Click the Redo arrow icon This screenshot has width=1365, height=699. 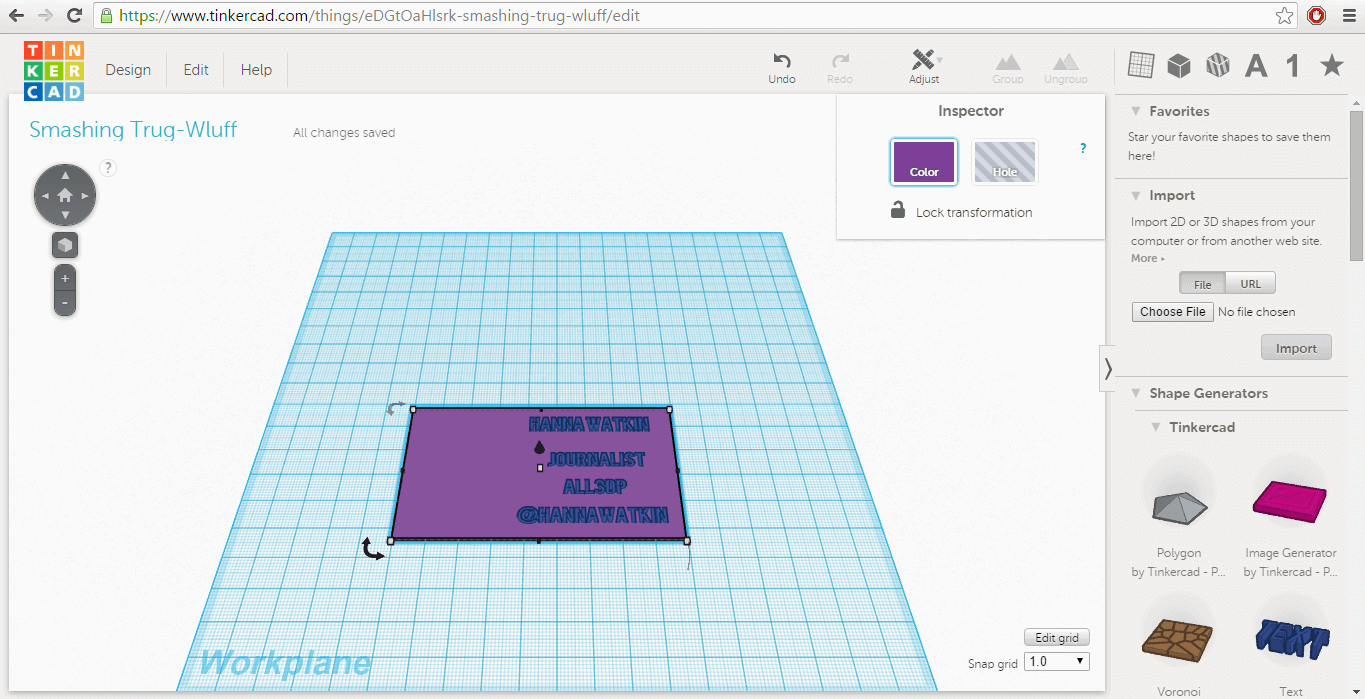tap(840, 61)
